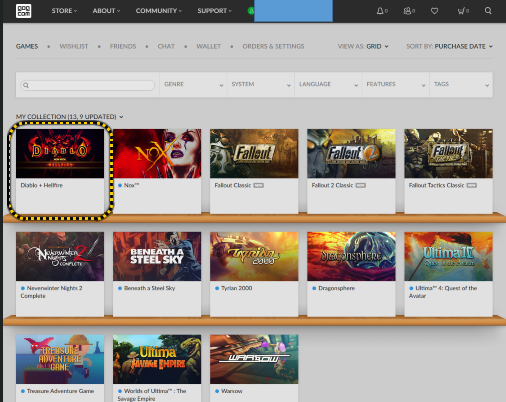506x402 pixels.
Task: Open the Tyrian 2000 cover
Action: point(254,256)
